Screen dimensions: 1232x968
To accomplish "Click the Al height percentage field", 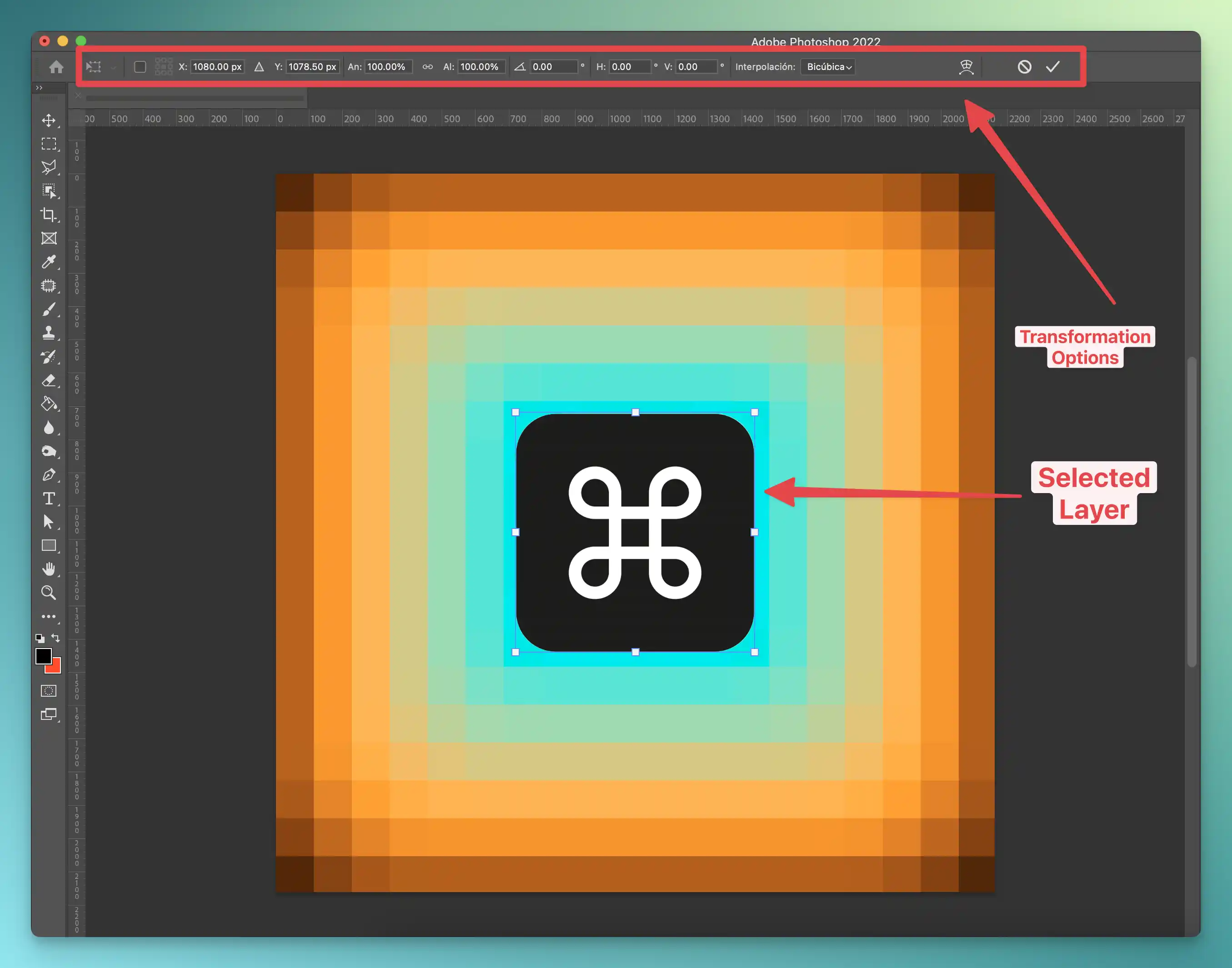I will pyautogui.click(x=481, y=67).
